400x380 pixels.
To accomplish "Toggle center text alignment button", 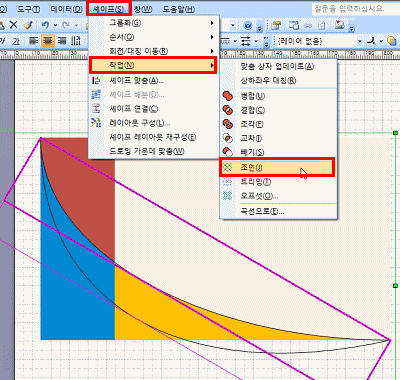I will click(48, 41).
